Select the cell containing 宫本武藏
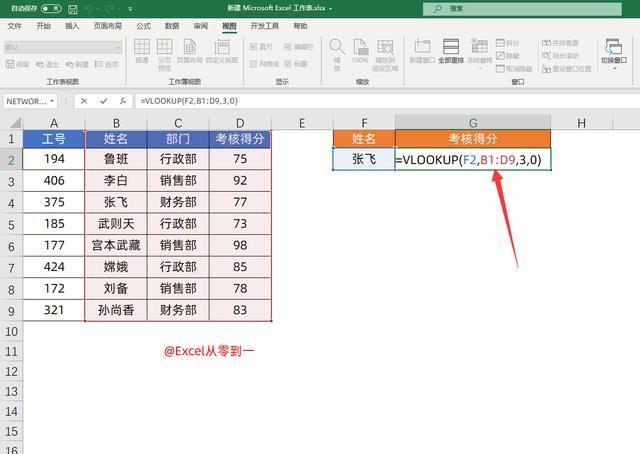This screenshot has height=454, width=640. [x=116, y=245]
